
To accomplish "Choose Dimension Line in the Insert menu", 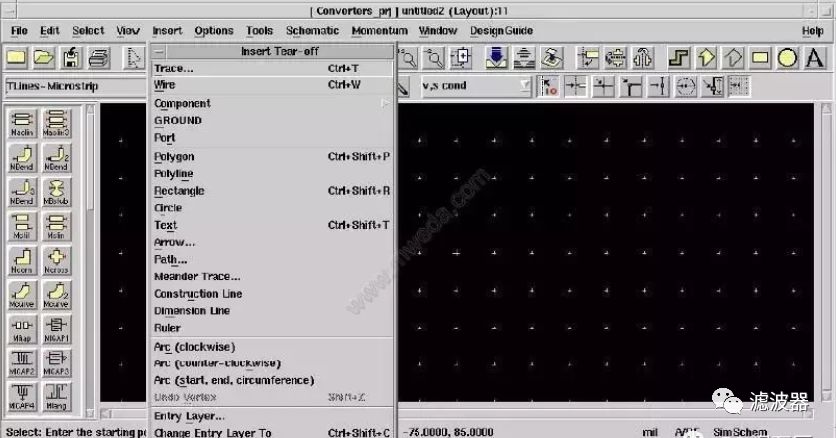I will pos(272,311).
